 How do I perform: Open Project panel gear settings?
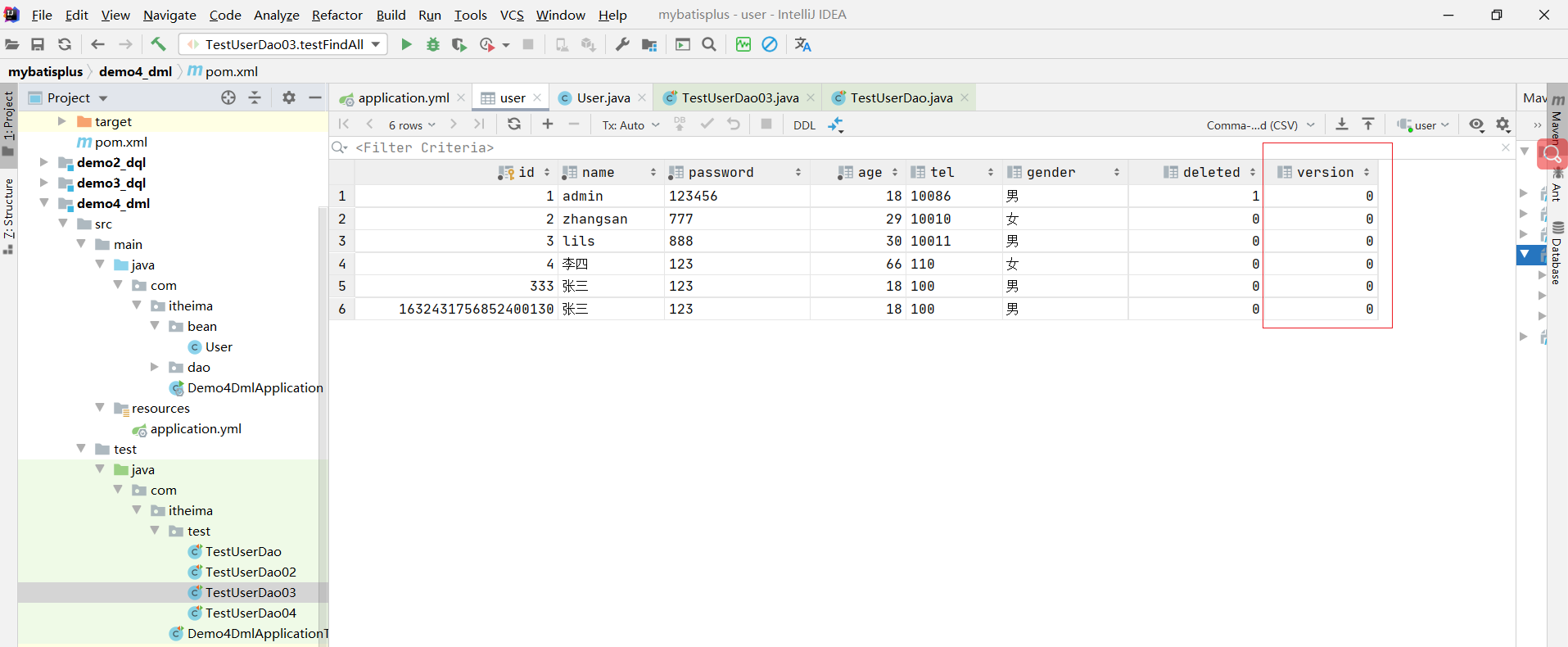tap(288, 97)
